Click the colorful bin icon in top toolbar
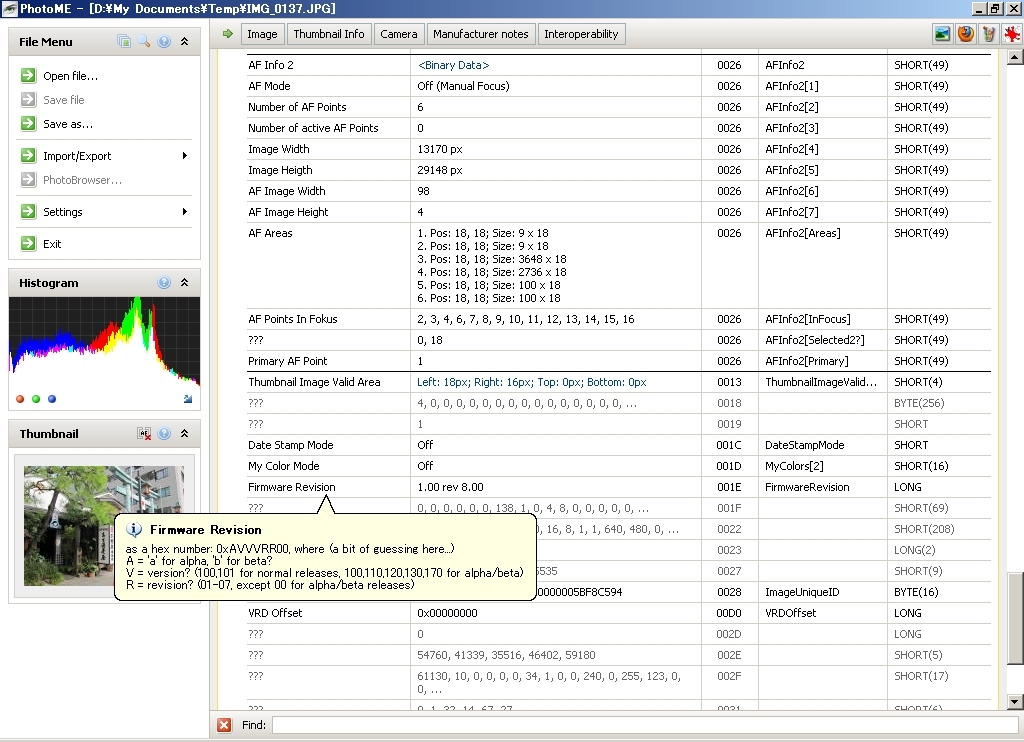Image resolution: width=1024 pixels, height=742 pixels. click(x=989, y=33)
